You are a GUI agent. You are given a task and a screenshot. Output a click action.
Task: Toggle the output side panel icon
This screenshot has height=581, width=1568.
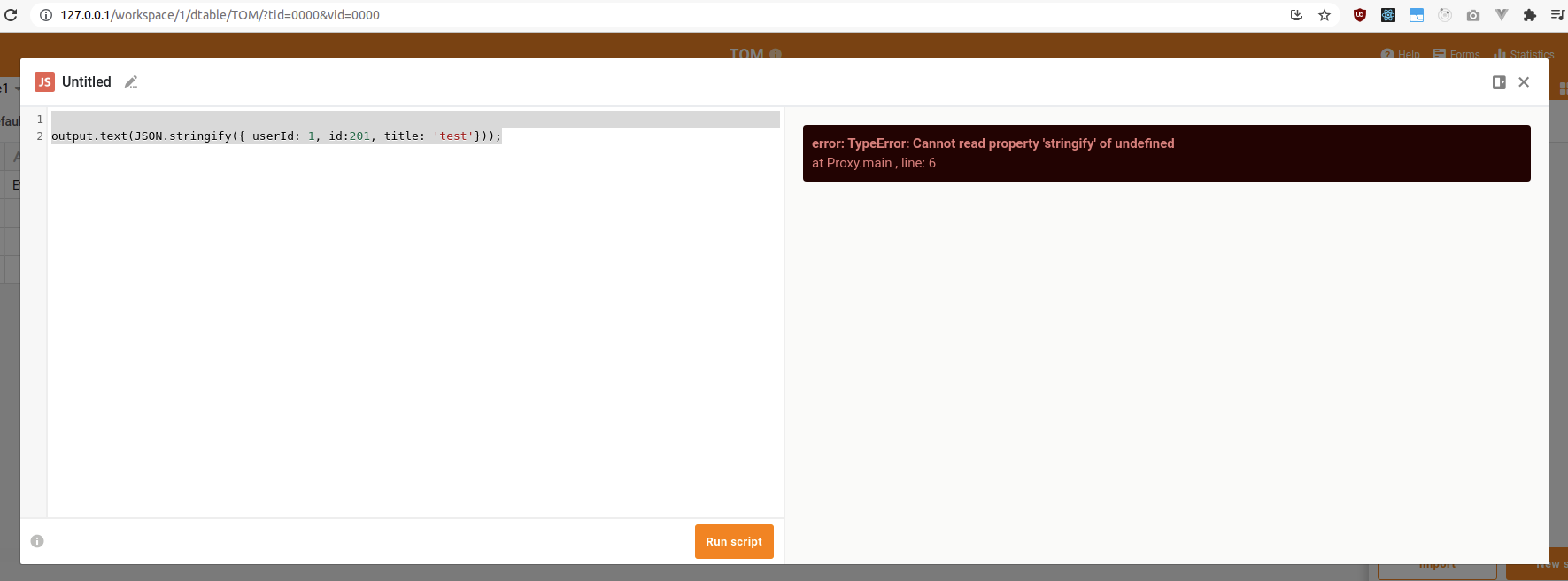[1499, 82]
